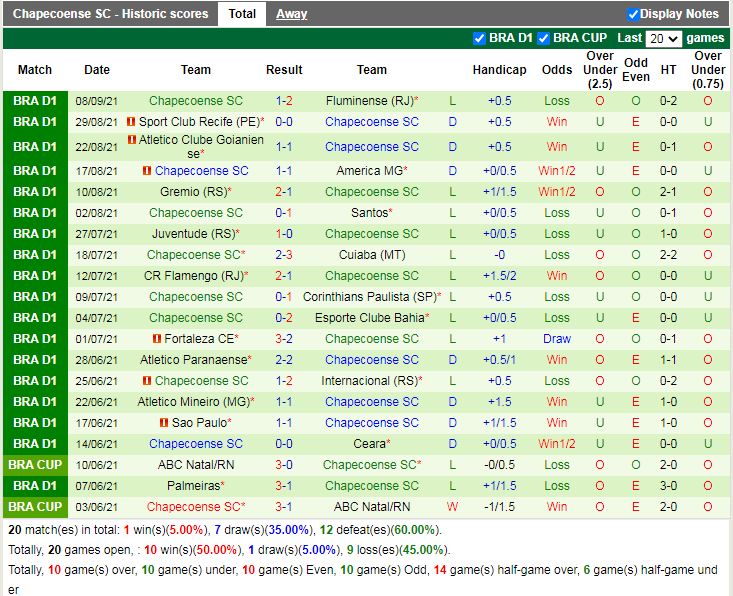Screen dimensions: 733x596
Task: Click red card icon beside Fortaleza CE
Action: click(x=157, y=339)
